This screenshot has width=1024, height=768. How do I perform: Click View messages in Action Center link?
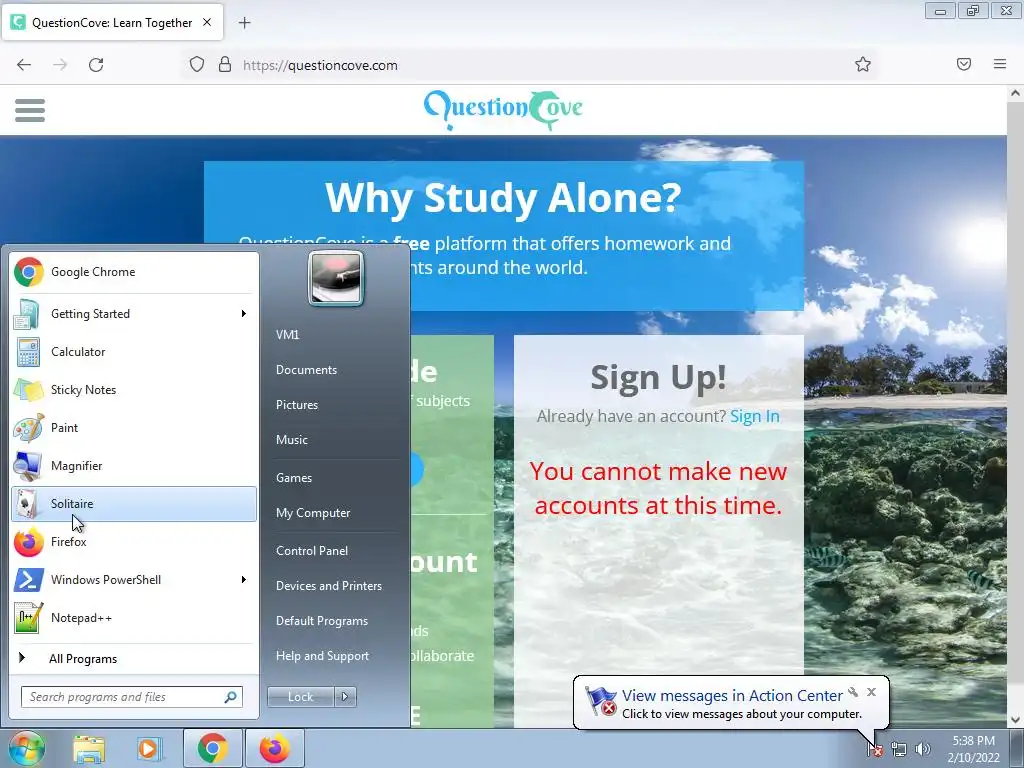(732, 696)
